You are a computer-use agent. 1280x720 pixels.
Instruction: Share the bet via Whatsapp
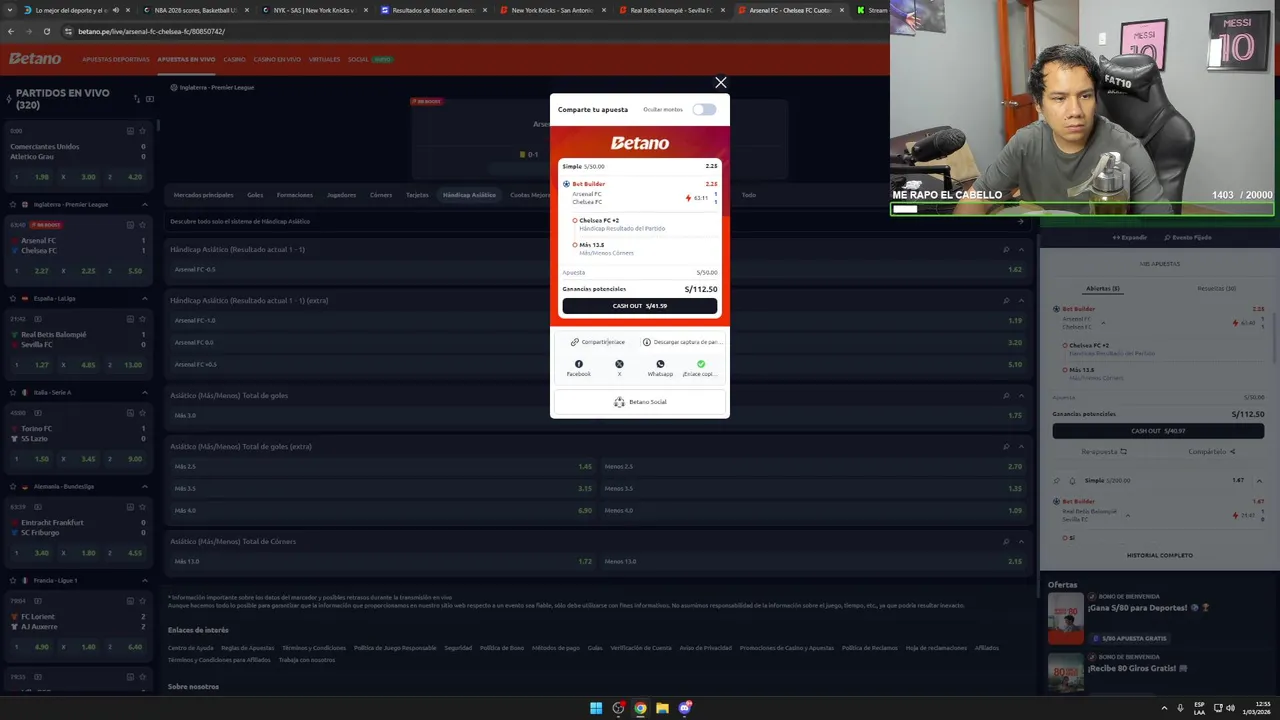point(660,364)
